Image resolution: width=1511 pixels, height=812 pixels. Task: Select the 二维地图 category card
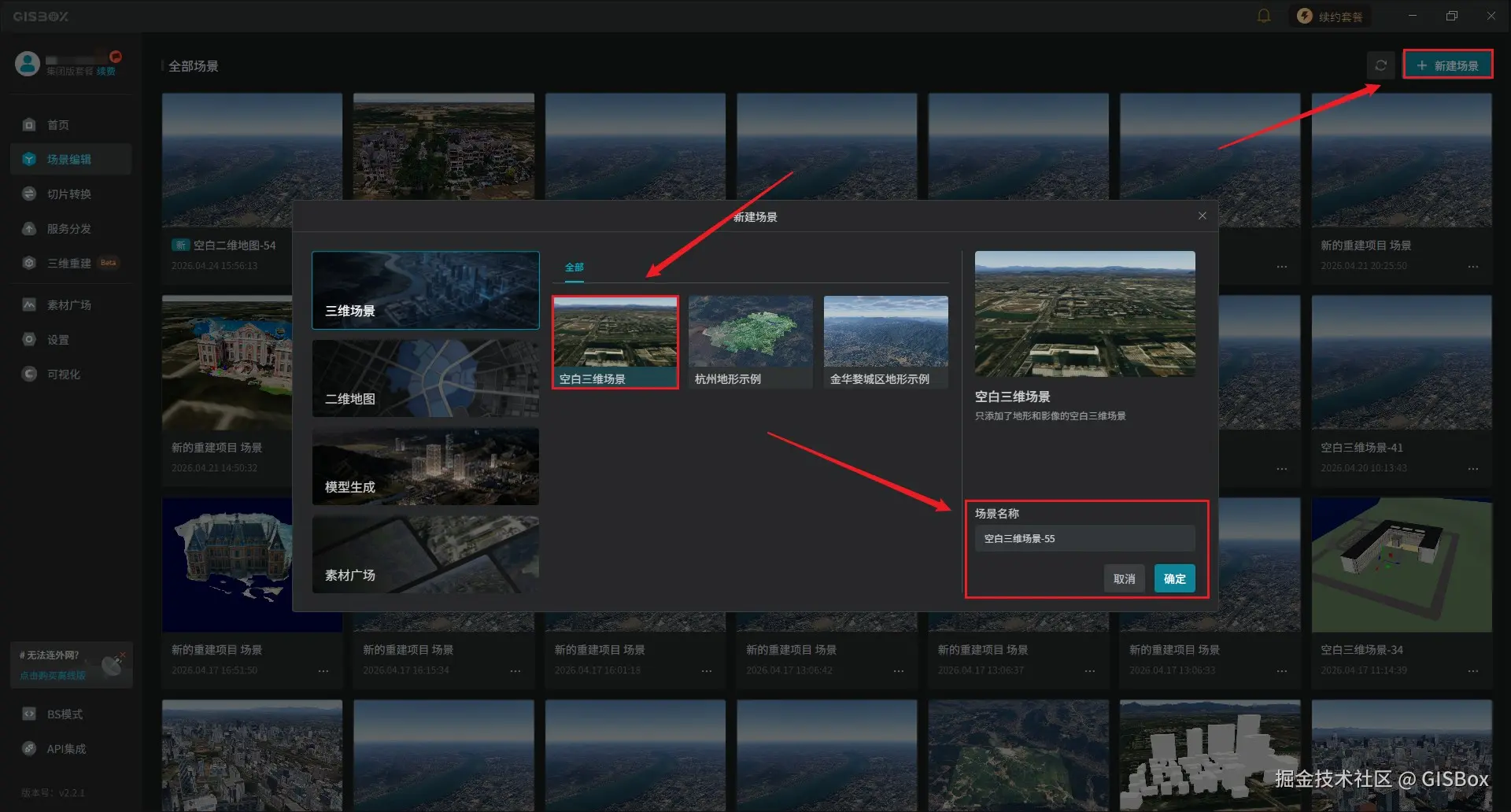[x=426, y=378]
